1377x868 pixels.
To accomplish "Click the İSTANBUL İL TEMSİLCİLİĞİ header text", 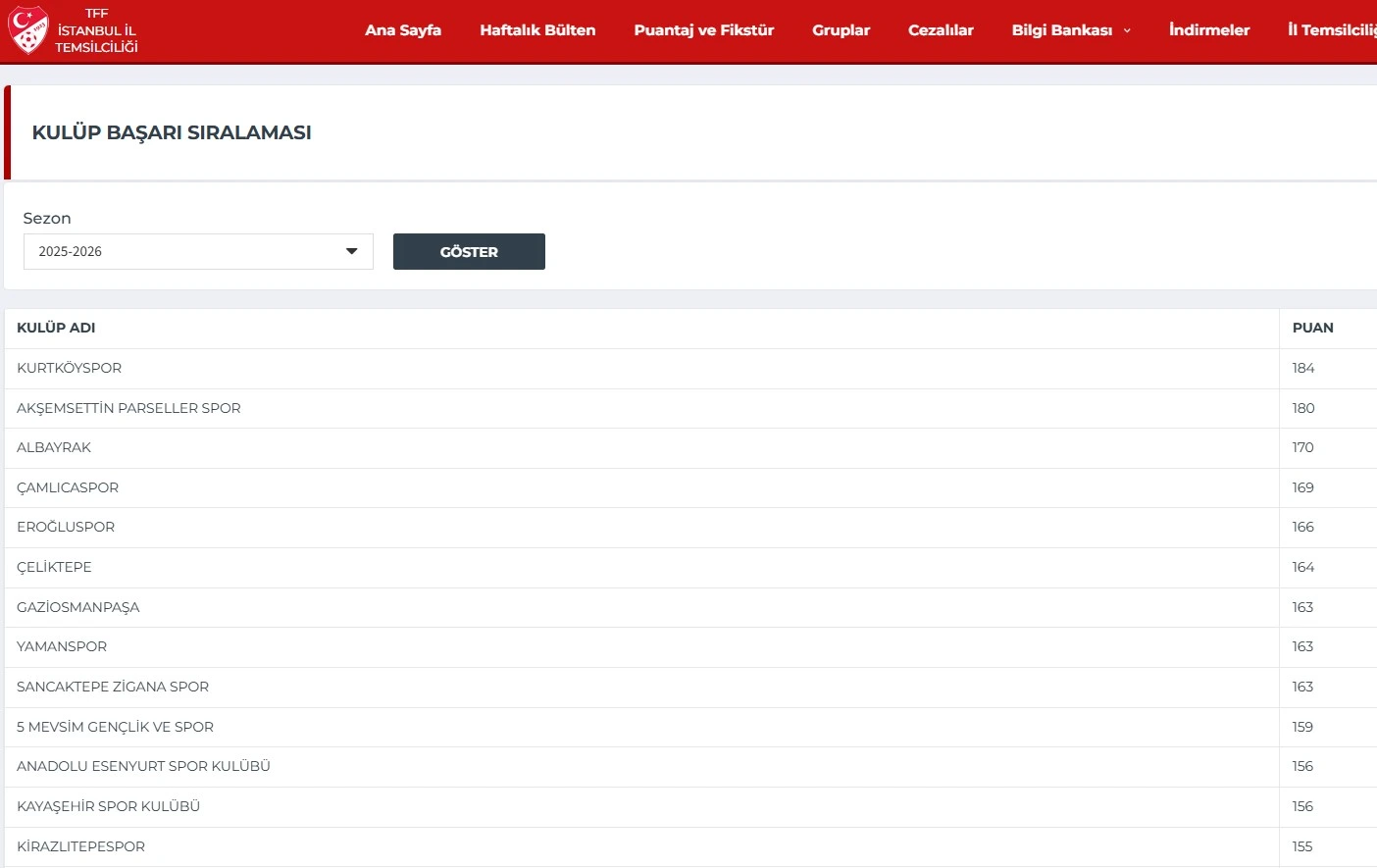I will click(x=96, y=38).
